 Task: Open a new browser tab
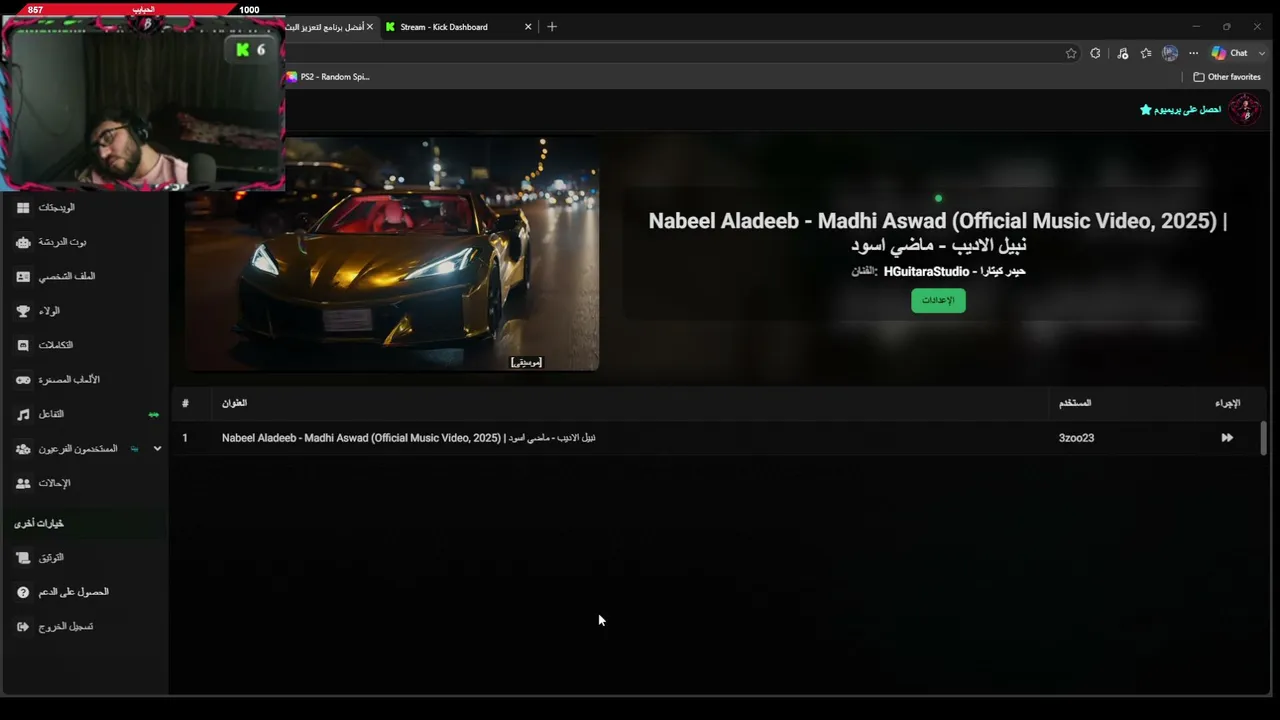[x=552, y=27]
